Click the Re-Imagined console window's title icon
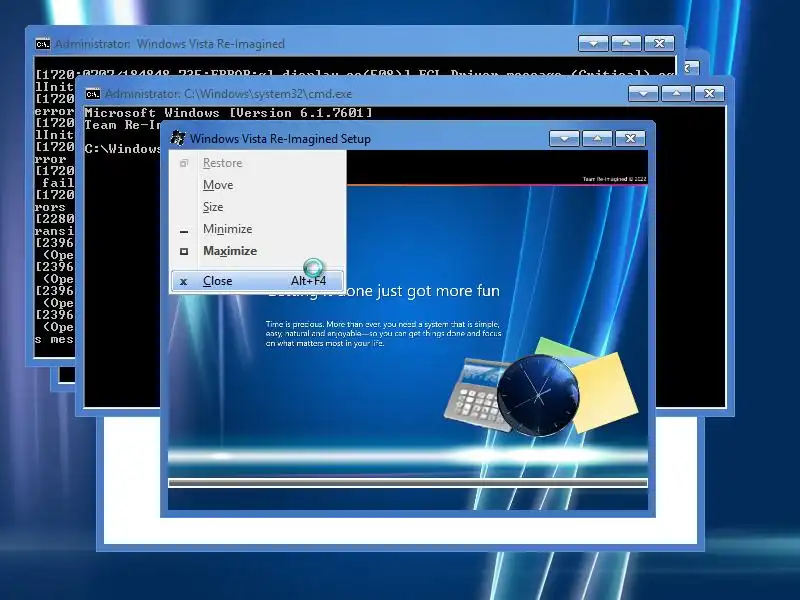 pyautogui.click(x=43, y=44)
